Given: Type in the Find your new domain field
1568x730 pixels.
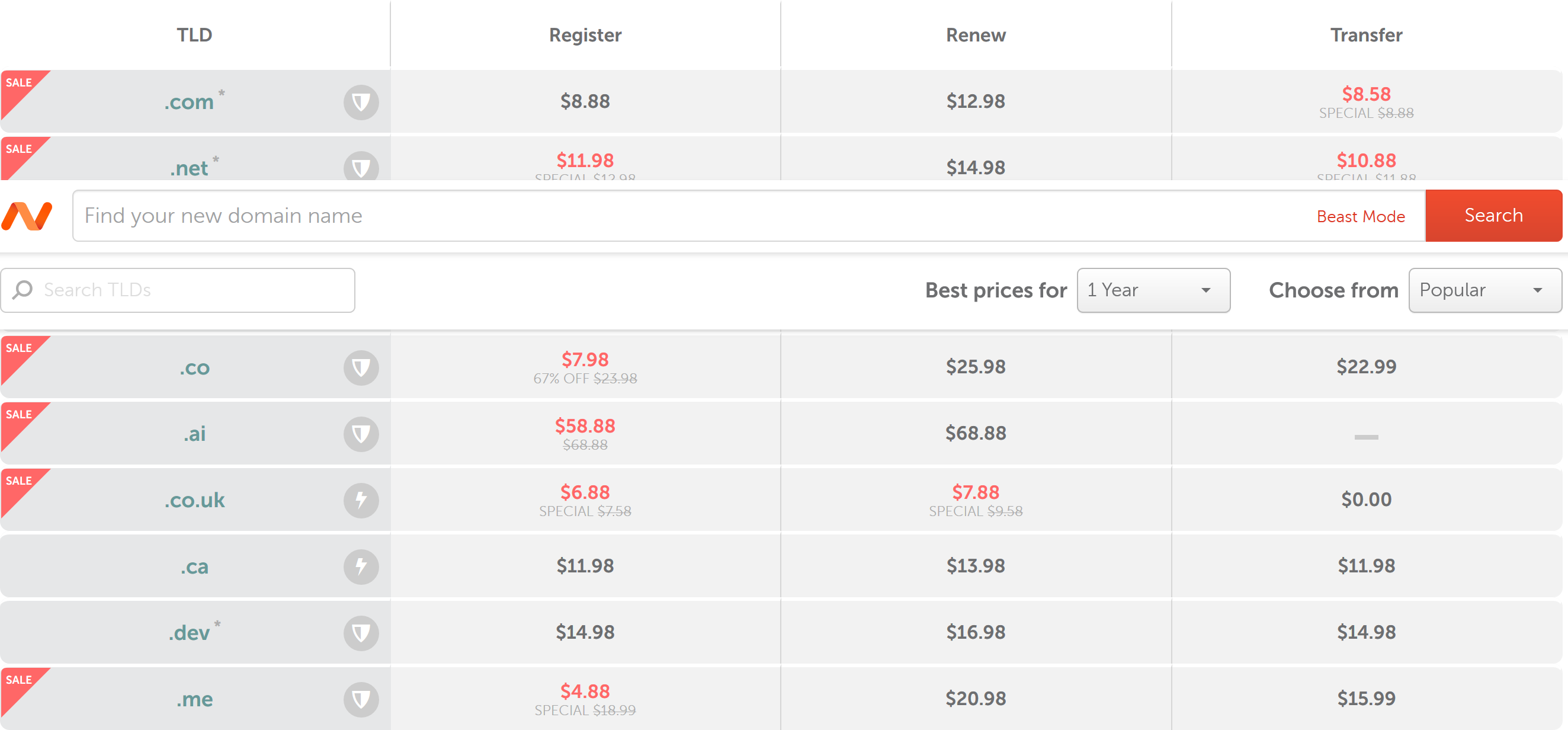Looking at the screenshot, I should (669, 216).
